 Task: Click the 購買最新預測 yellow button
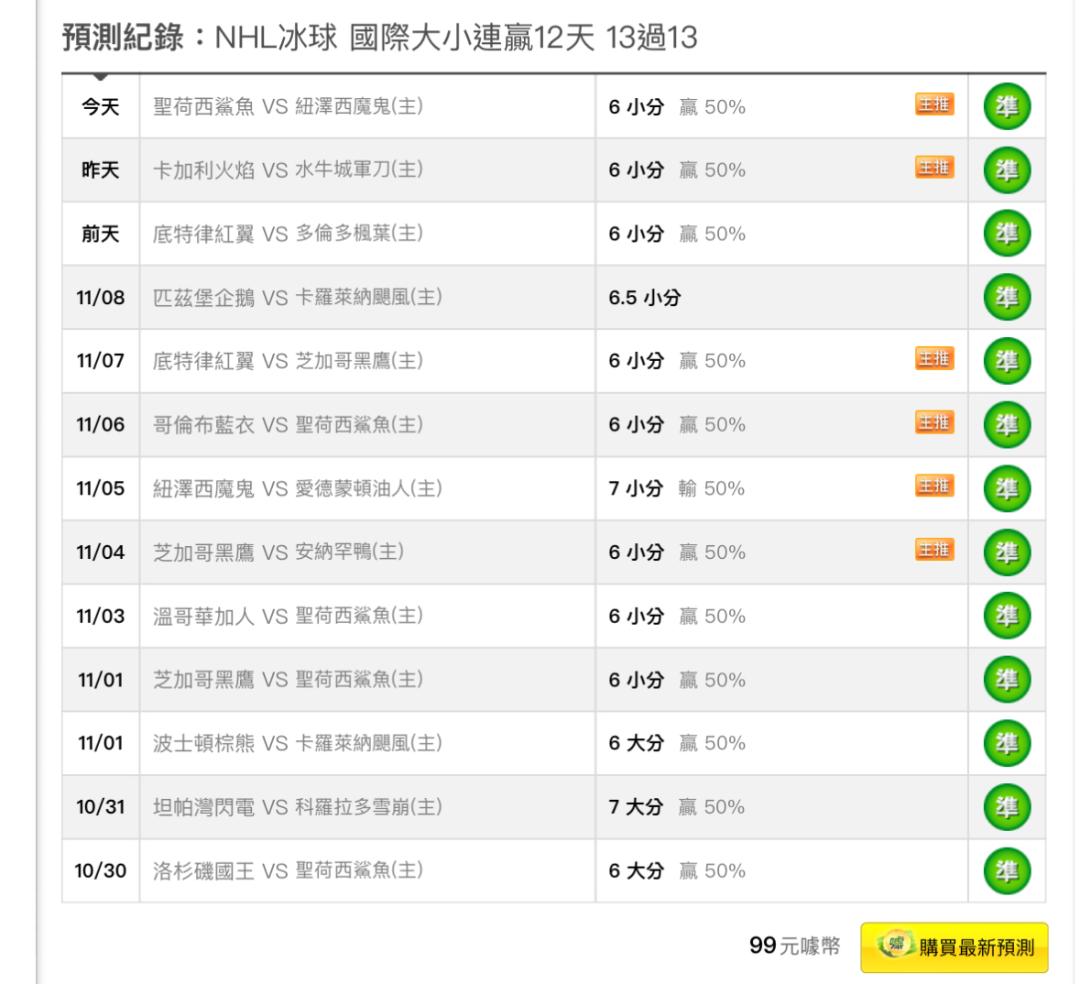[954, 948]
